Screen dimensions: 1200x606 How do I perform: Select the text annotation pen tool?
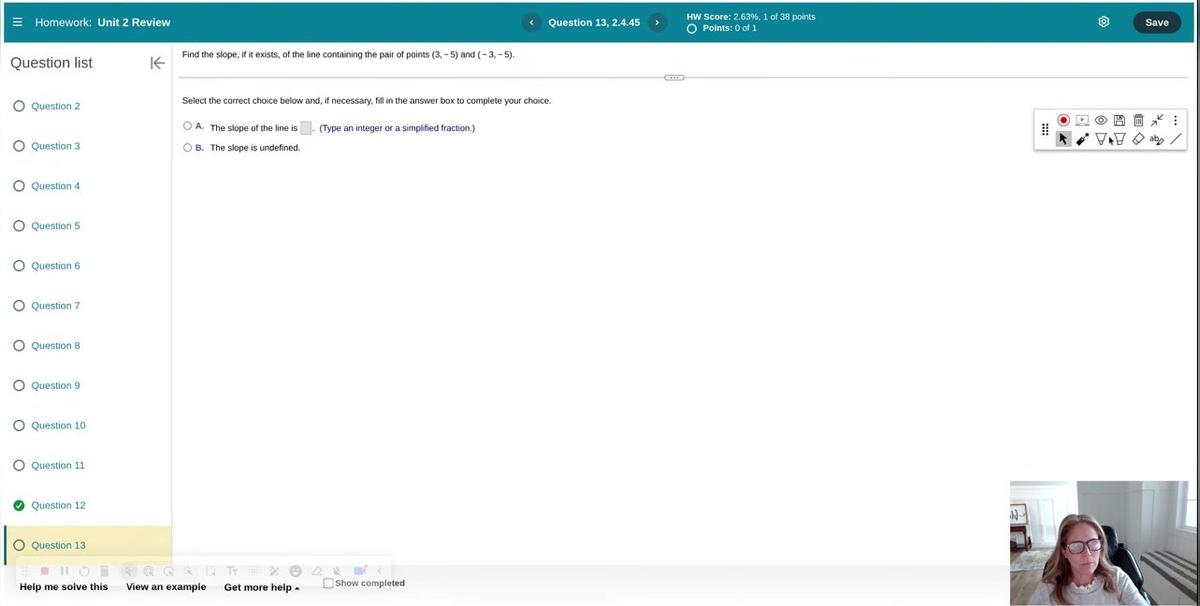tap(1157, 140)
